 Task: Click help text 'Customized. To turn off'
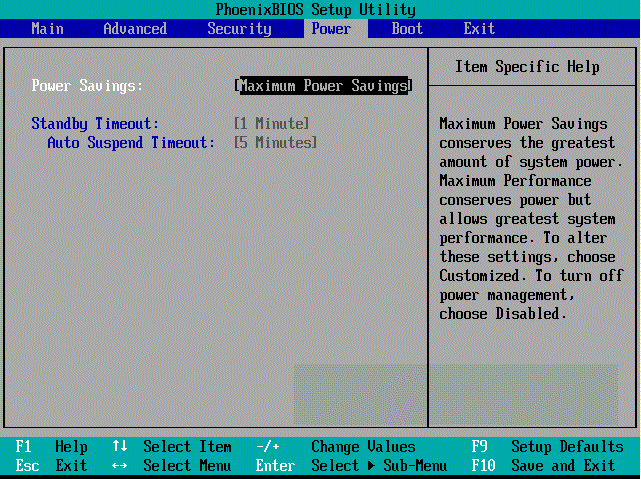click(531, 276)
